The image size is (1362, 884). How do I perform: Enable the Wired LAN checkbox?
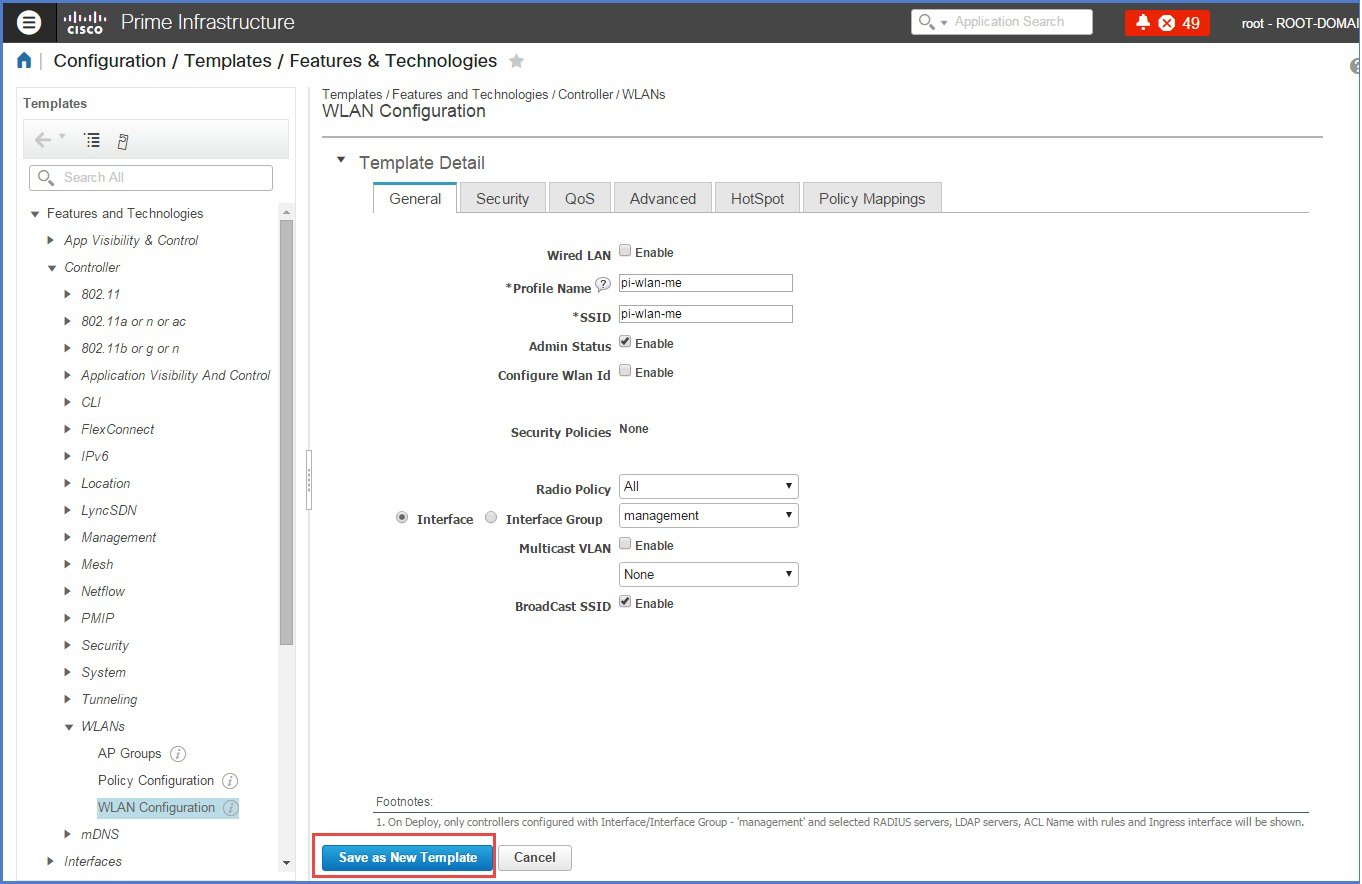[x=623, y=251]
